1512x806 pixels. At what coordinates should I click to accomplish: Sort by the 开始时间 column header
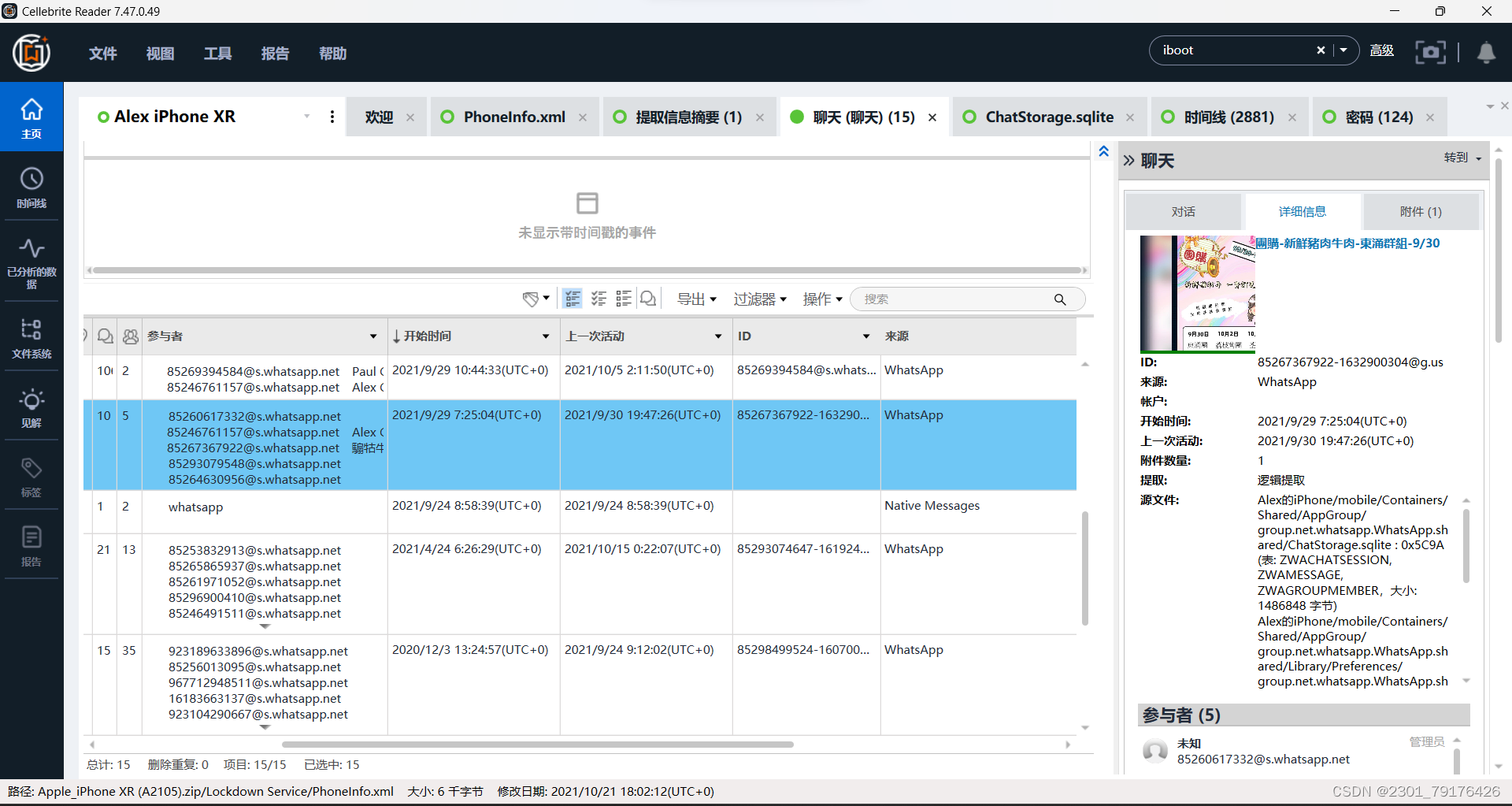point(428,336)
